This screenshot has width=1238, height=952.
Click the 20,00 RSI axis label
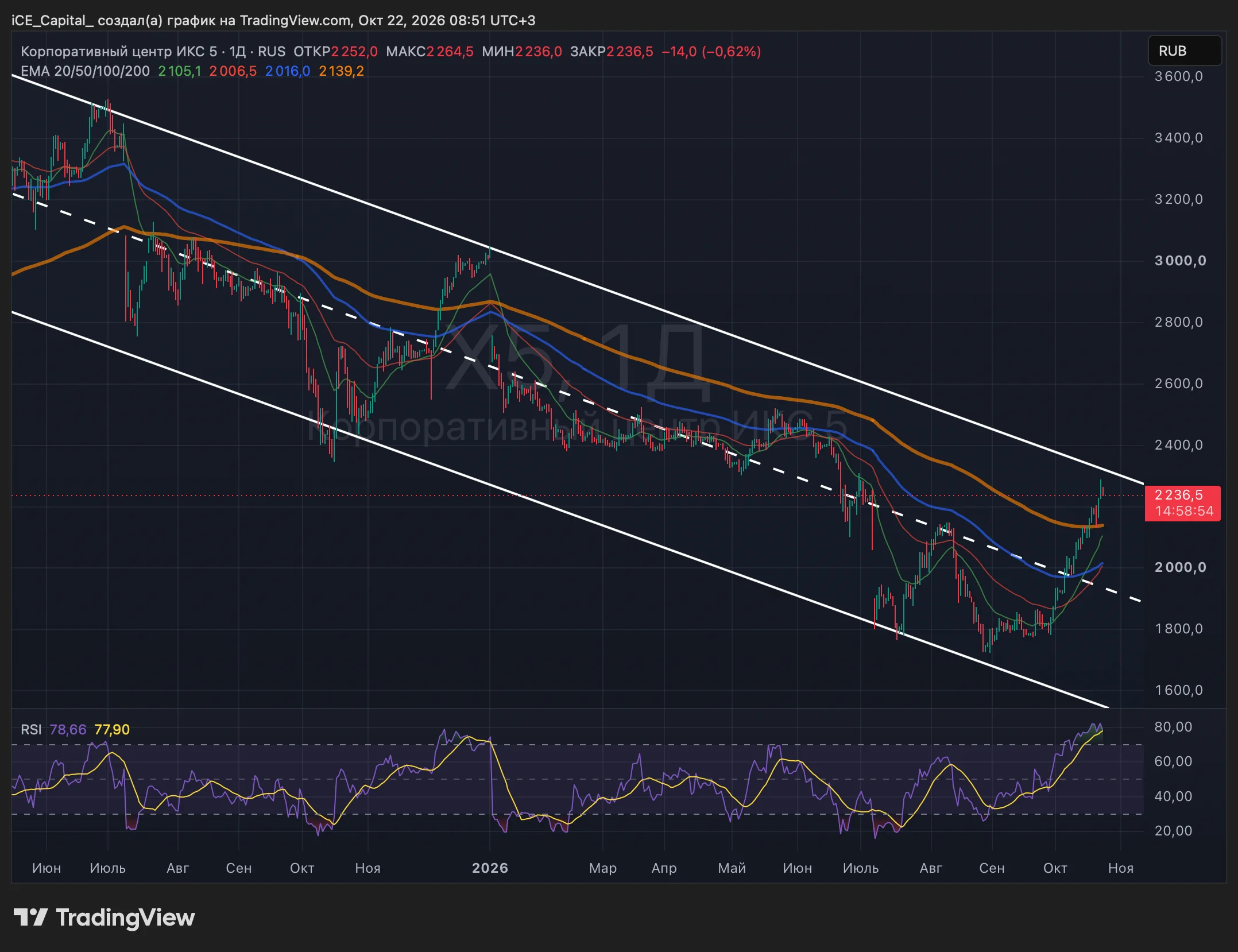click(1174, 831)
